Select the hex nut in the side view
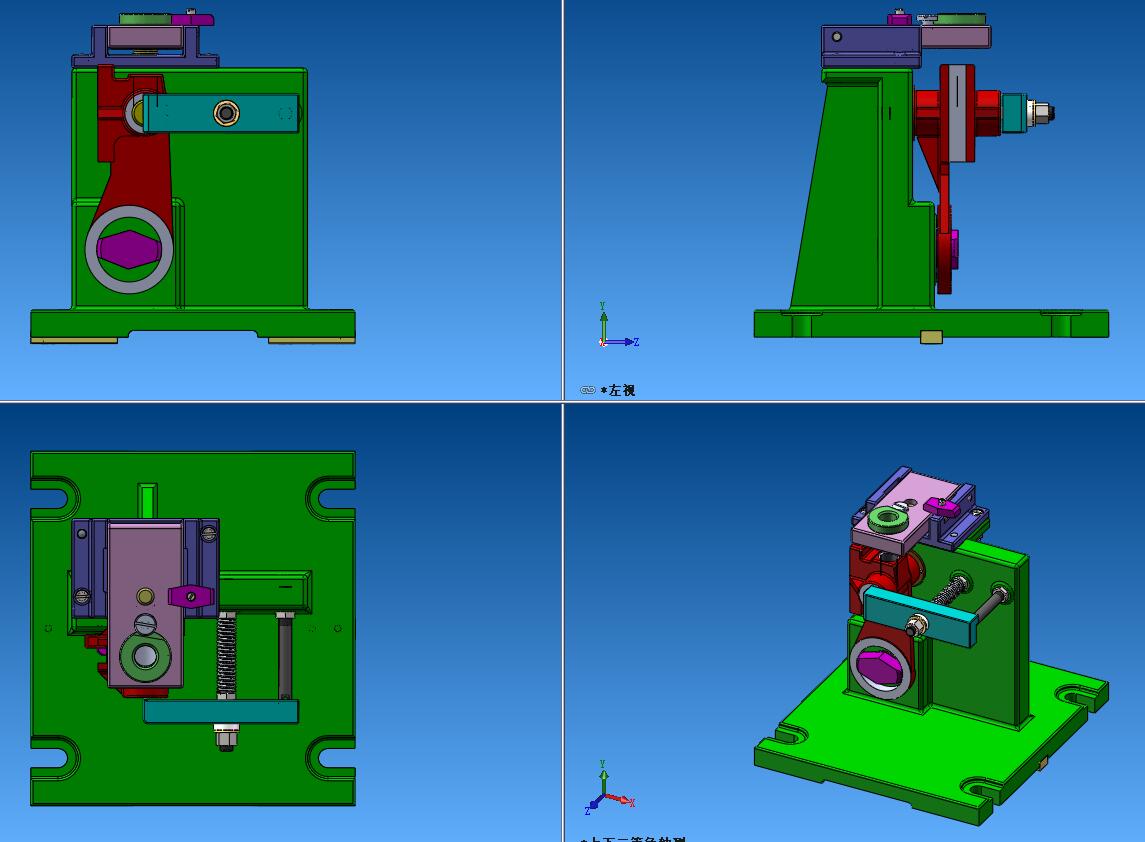1145x842 pixels. click(x=1040, y=114)
